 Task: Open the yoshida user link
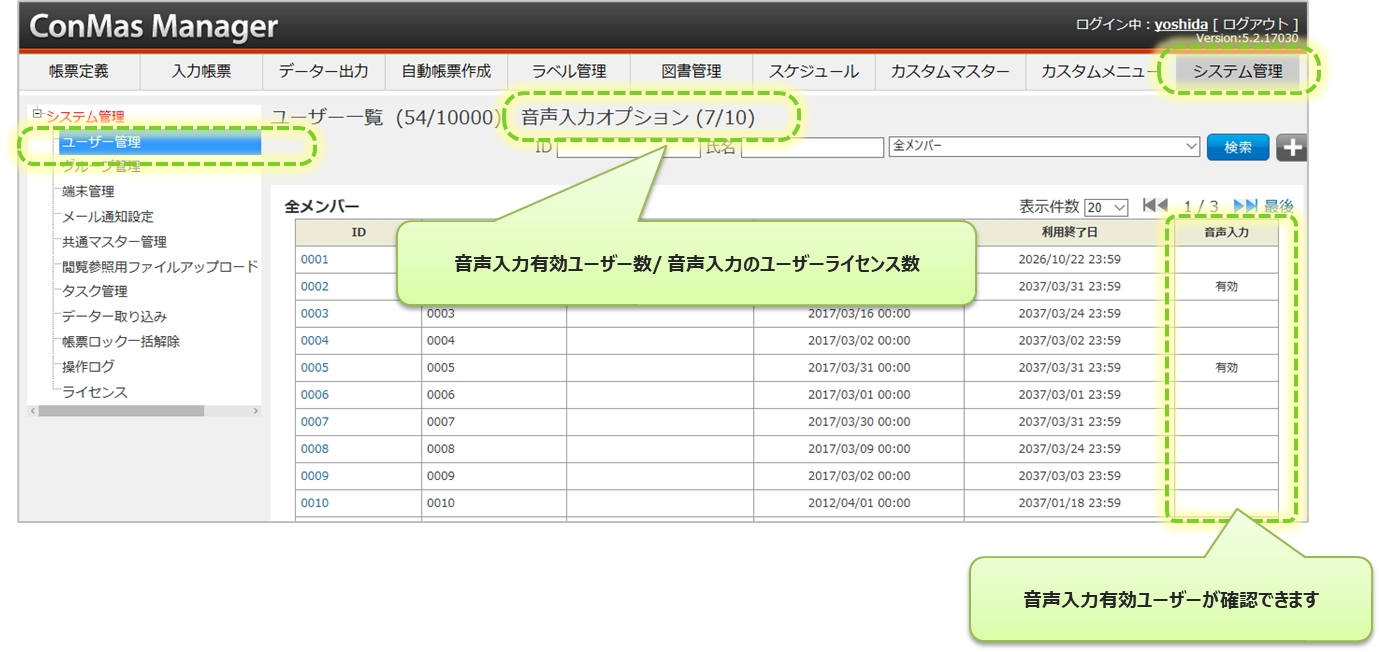pos(1181,24)
